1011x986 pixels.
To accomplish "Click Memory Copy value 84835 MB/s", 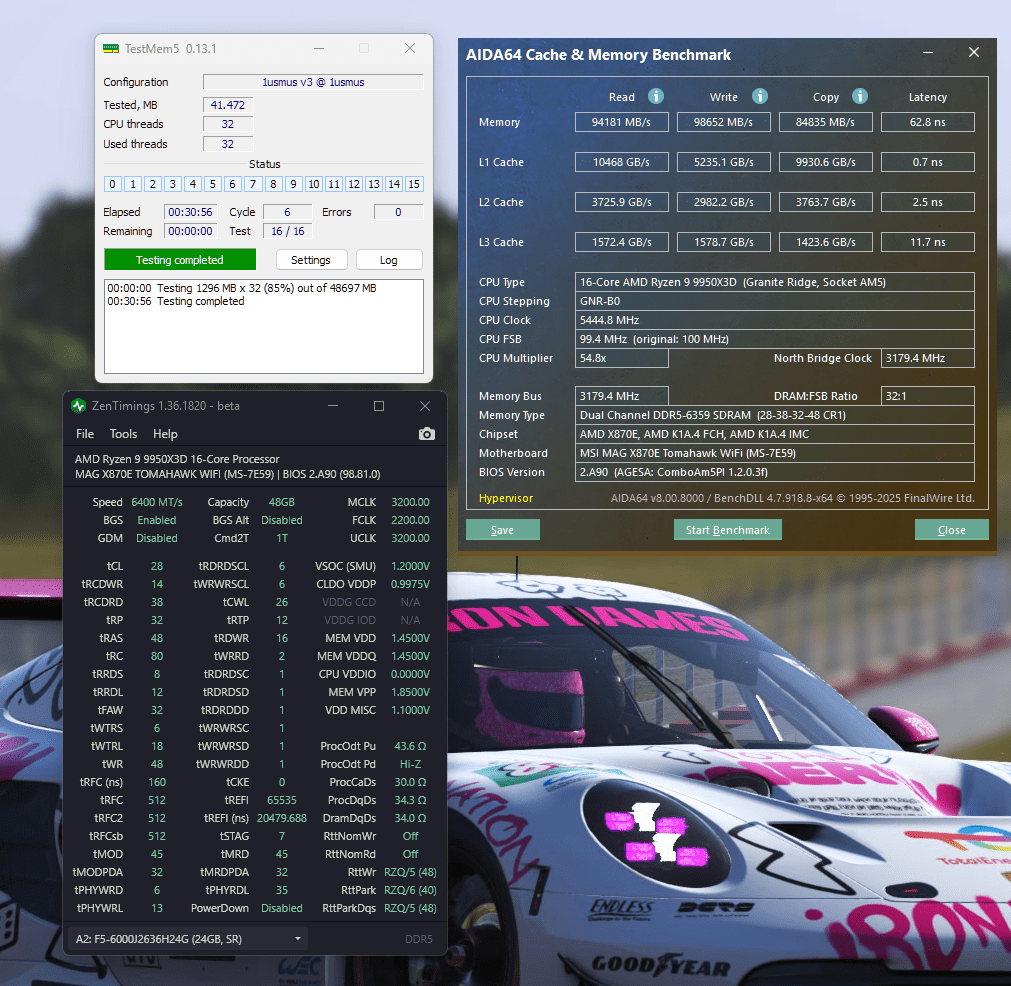I will point(825,122).
